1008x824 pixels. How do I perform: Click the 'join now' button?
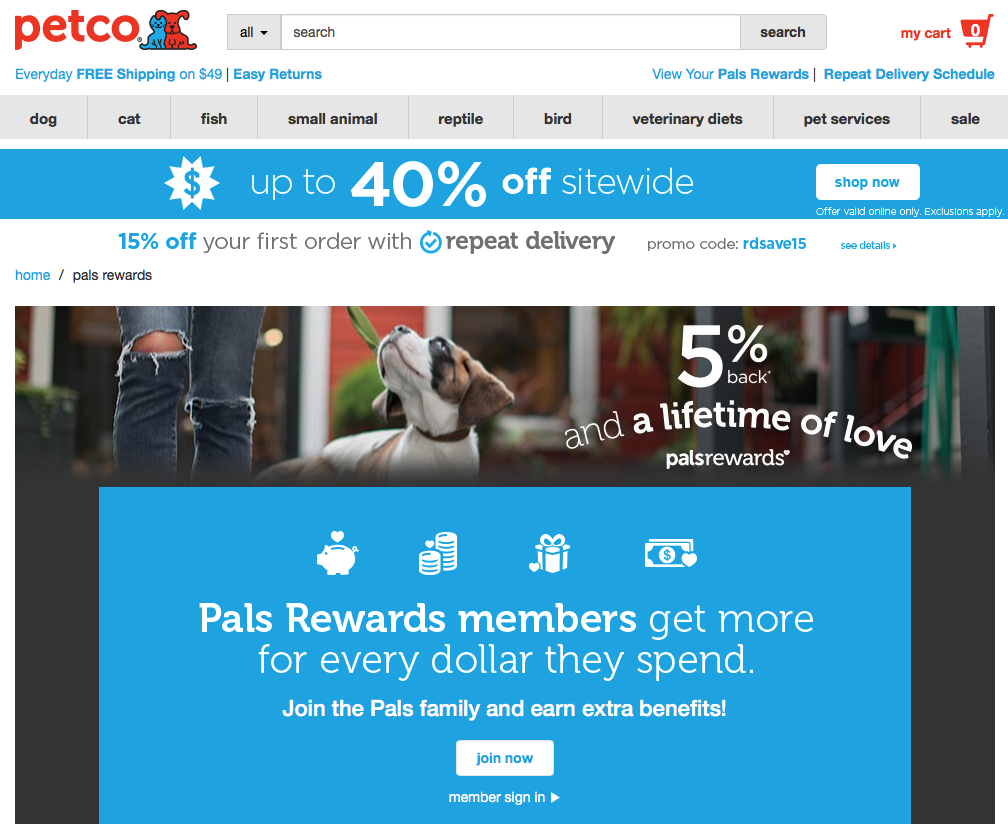505,758
